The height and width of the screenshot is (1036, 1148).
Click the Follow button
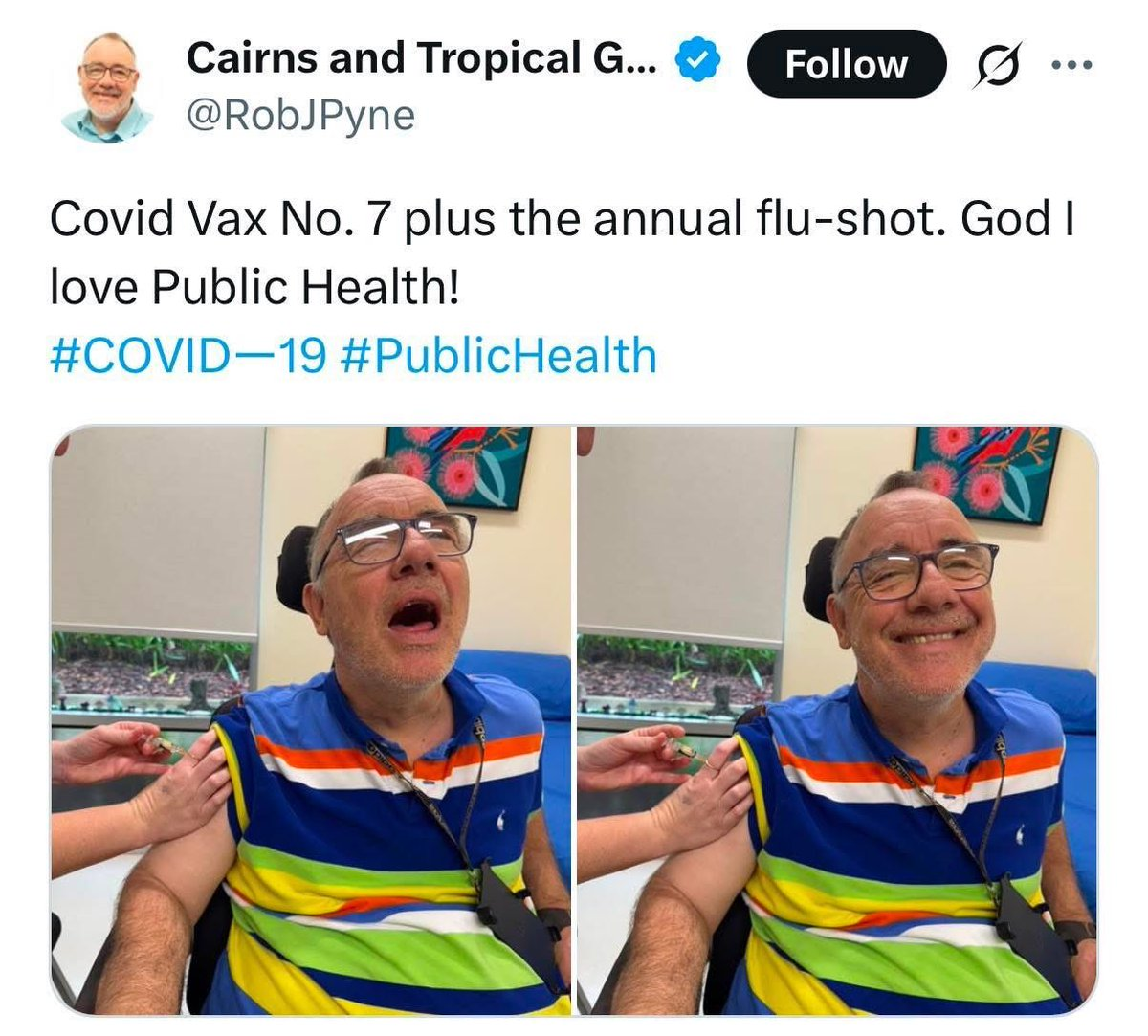coord(846,64)
